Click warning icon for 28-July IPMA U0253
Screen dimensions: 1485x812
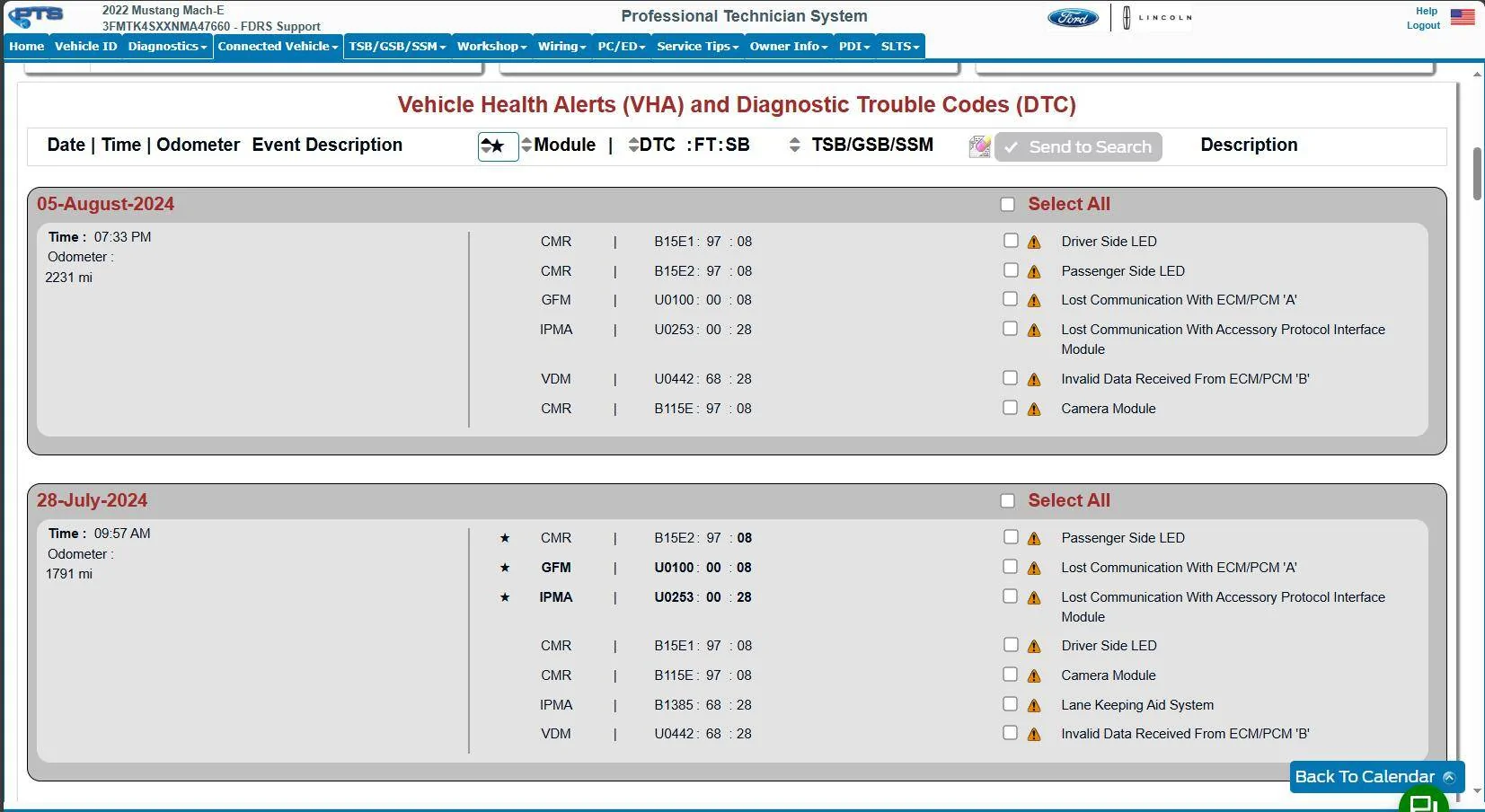(x=1034, y=598)
